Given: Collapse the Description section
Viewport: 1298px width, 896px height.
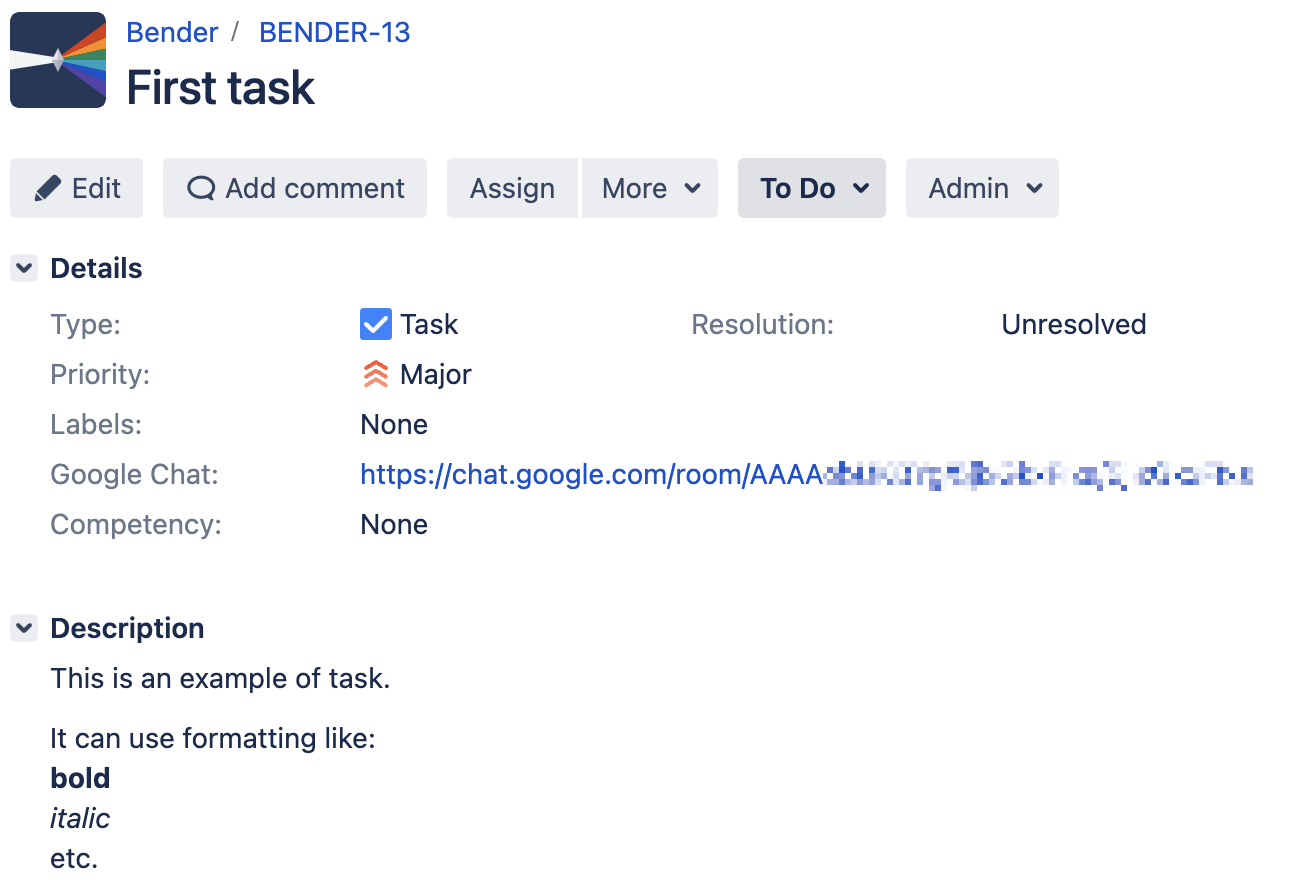Looking at the screenshot, I should pyautogui.click(x=23, y=628).
